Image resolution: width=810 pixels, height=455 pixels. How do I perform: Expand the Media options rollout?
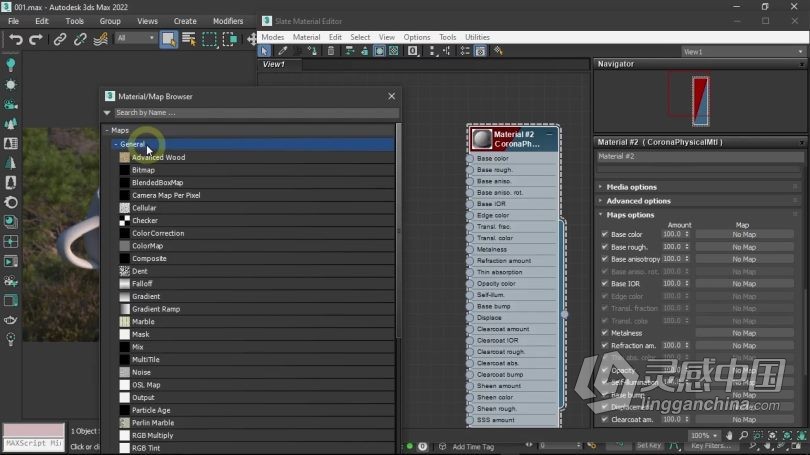click(x=631, y=187)
